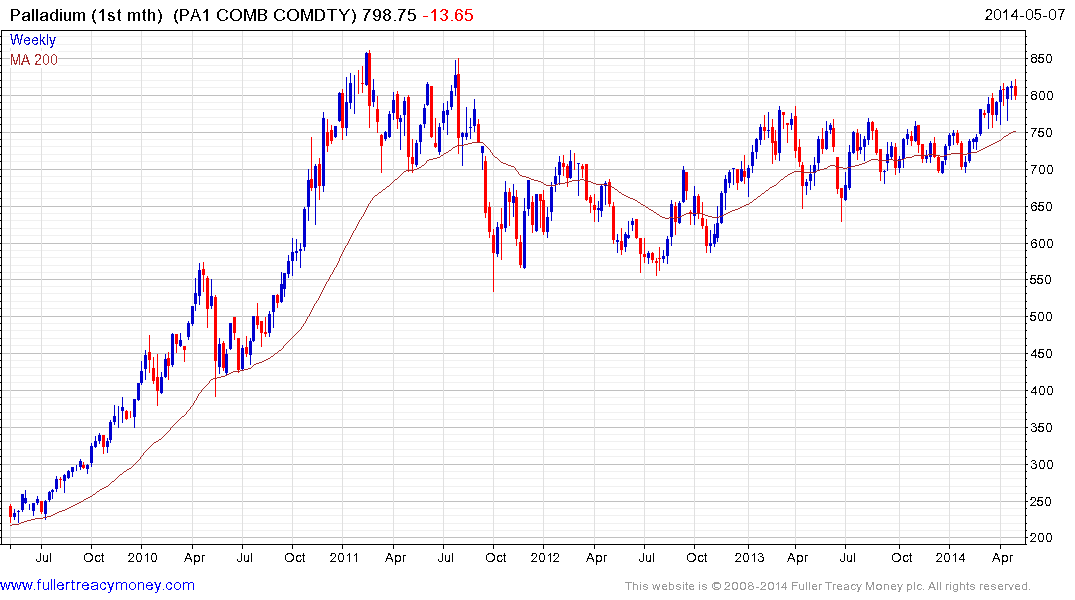This screenshot has height=600, width=1075.
Task: Click the 650 price axis label
Action: point(1041,206)
